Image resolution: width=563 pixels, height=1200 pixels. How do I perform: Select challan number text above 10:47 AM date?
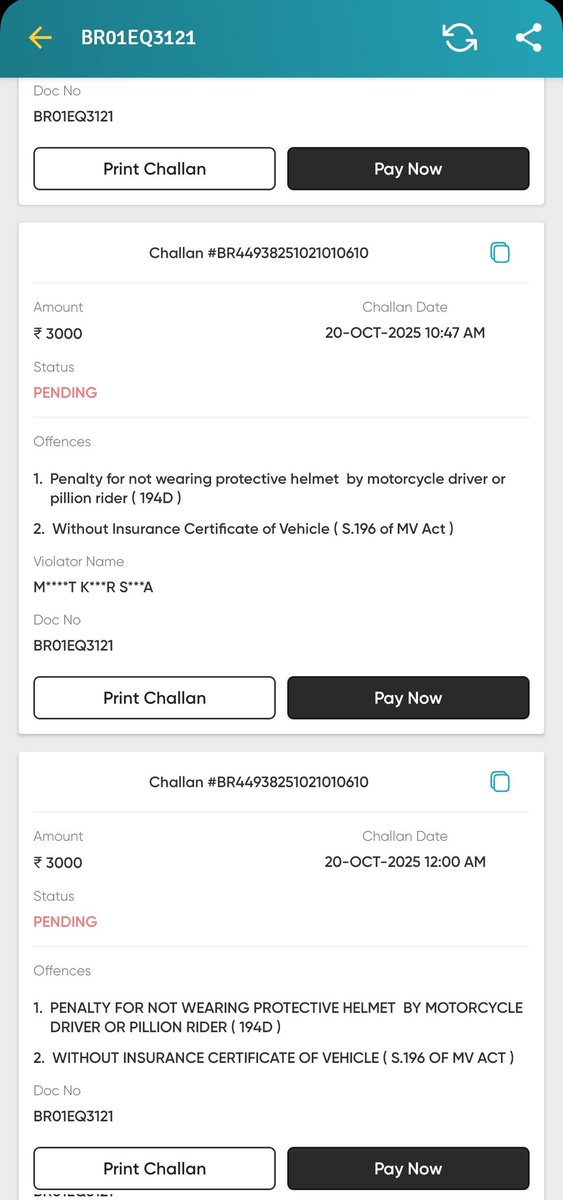point(259,253)
